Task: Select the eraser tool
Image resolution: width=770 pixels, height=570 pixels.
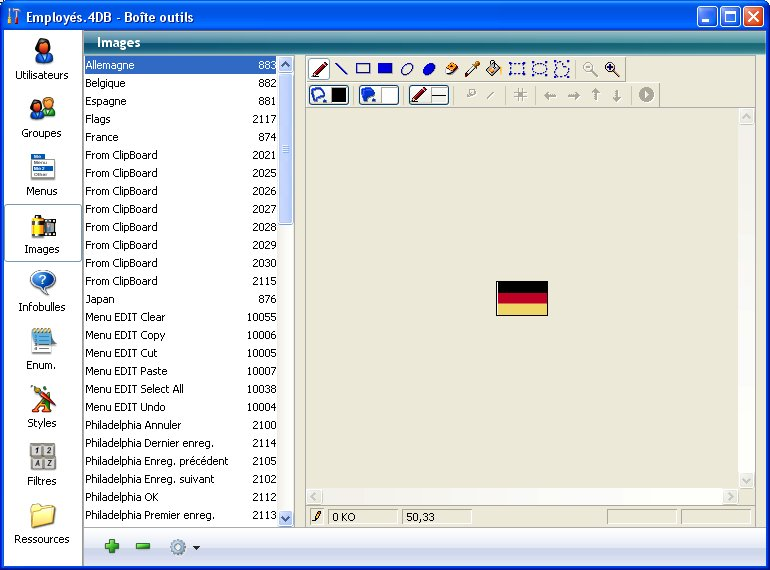Action: point(451,69)
